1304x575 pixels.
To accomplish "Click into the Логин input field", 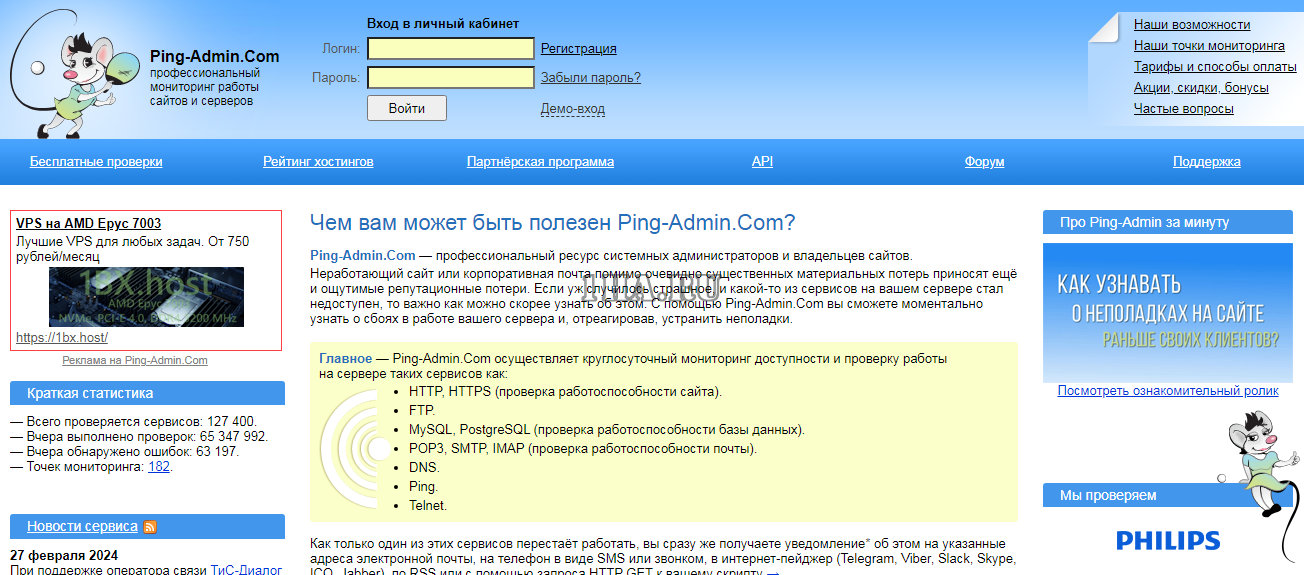I will point(450,48).
